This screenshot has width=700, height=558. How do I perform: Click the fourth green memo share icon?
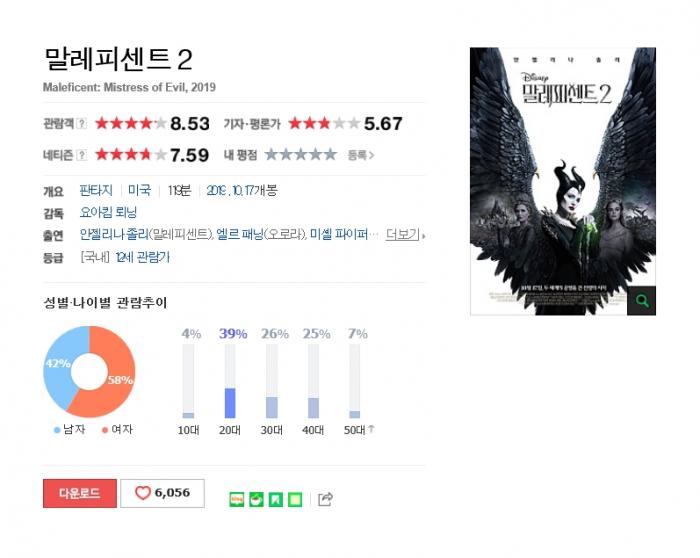pyautogui.click(x=295, y=499)
